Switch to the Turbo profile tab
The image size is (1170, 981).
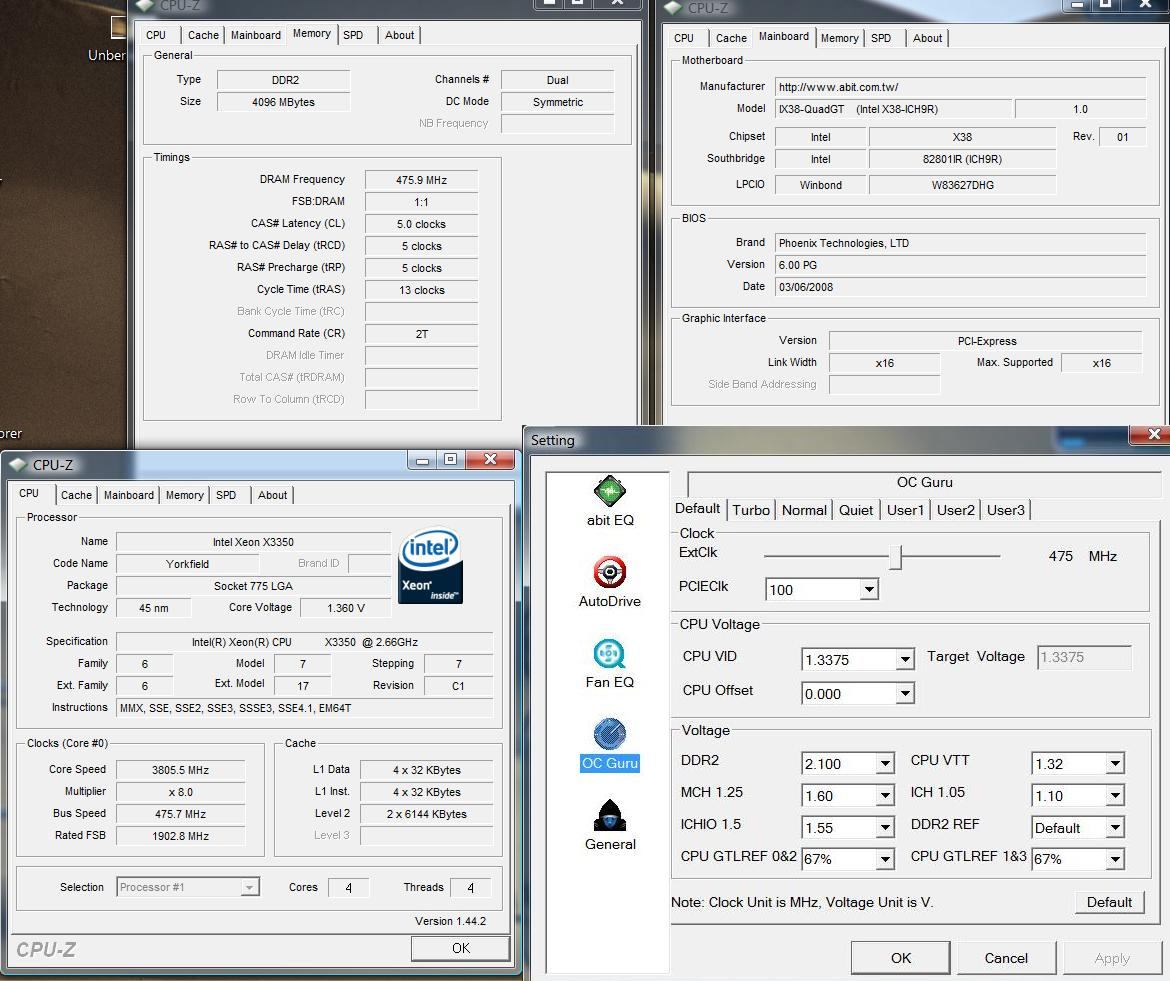pos(751,510)
